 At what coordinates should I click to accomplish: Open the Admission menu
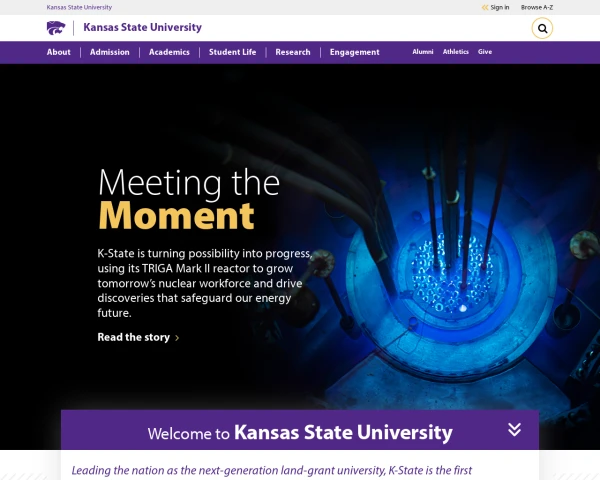(x=109, y=52)
